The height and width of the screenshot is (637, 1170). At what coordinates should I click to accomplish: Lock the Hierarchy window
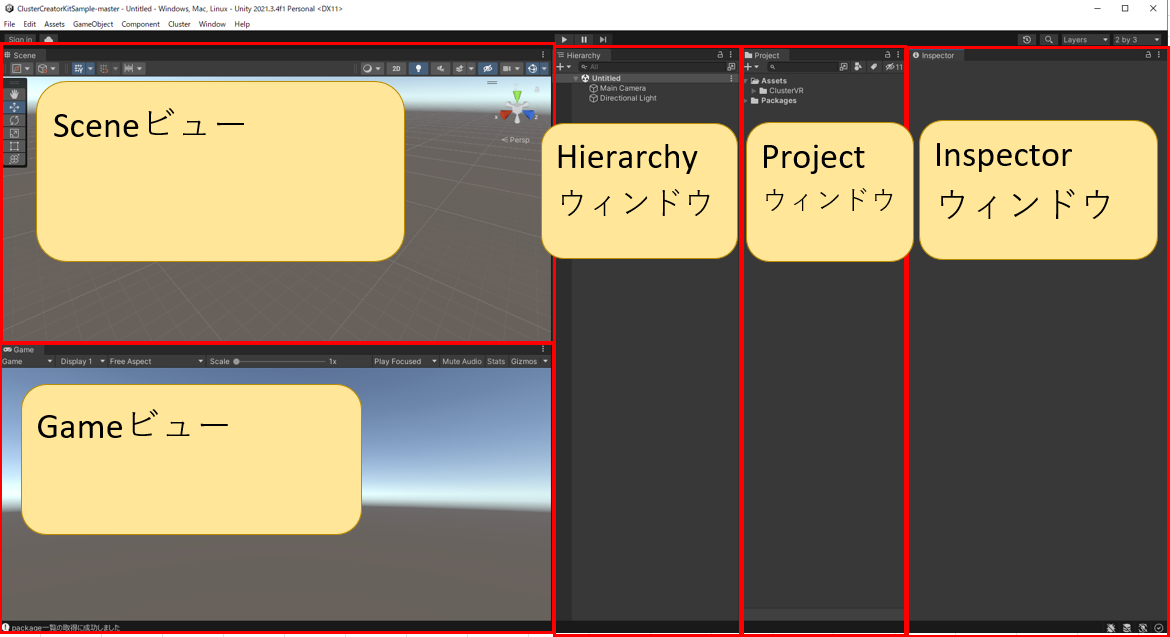pyautogui.click(x=720, y=55)
